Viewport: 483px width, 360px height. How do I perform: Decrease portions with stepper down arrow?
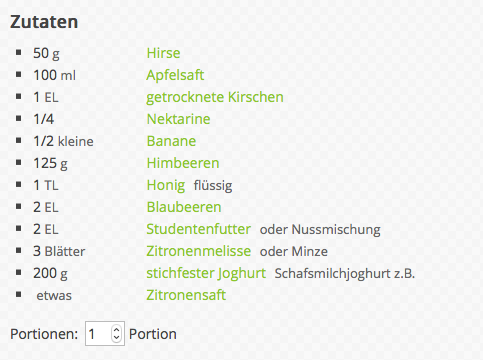[116, 337]
